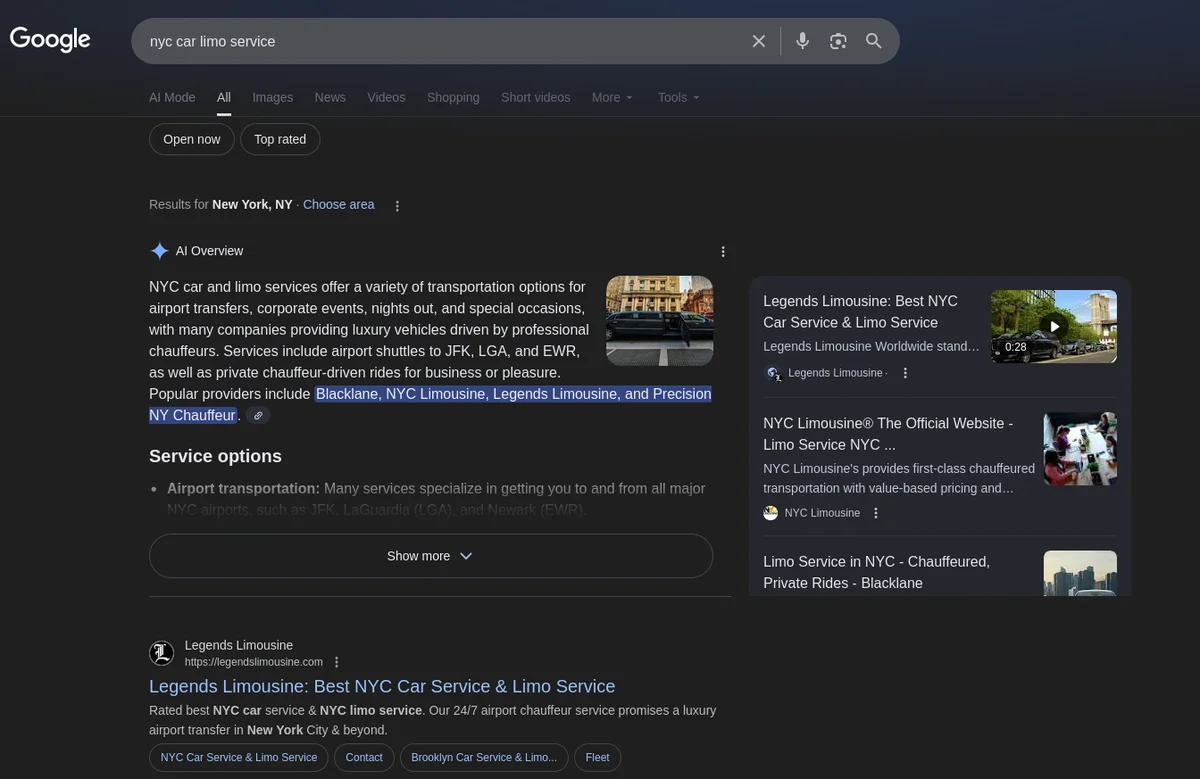Click the AI Overview sparkle icon
The height and width of the screenshot is (779, 1200).
158,250
